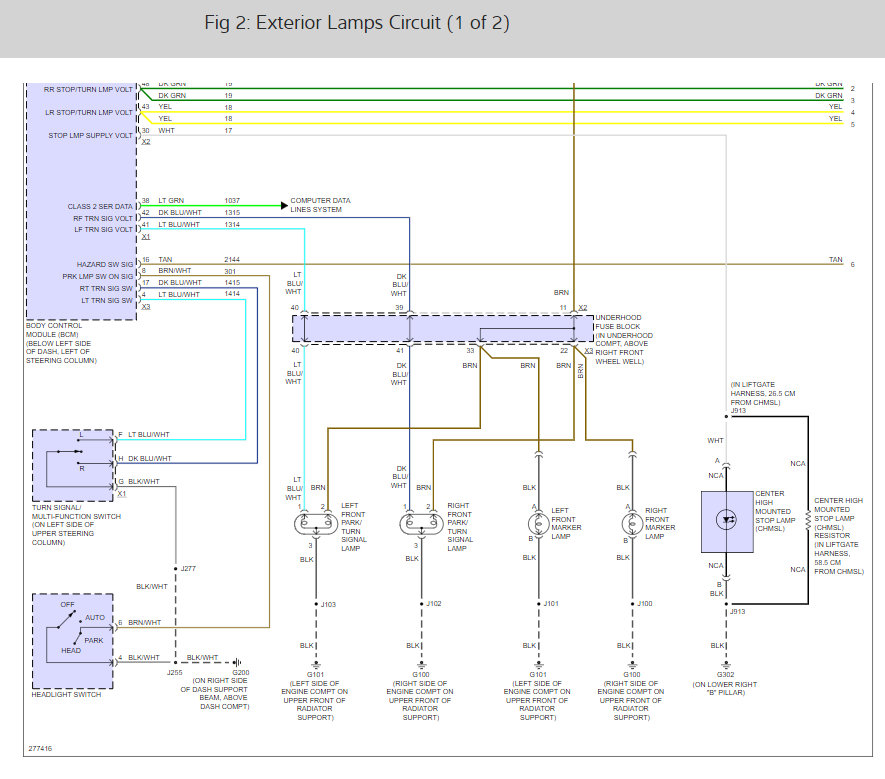
Task: Click the 'HAZARD SW SIG' pin label
Action: pyautogui.click(x=105, y=265)
